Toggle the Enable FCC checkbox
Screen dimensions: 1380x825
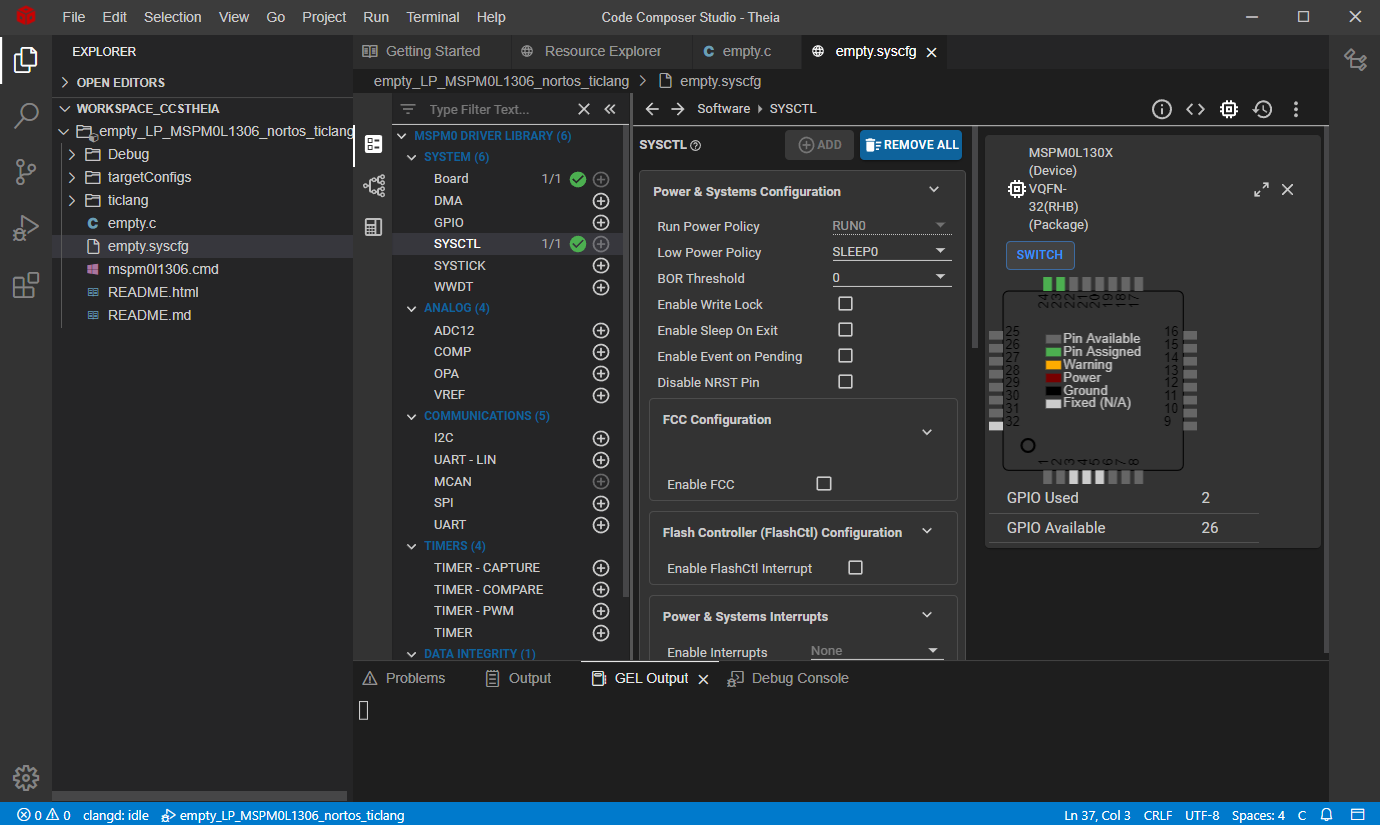[x=824, y=484]
